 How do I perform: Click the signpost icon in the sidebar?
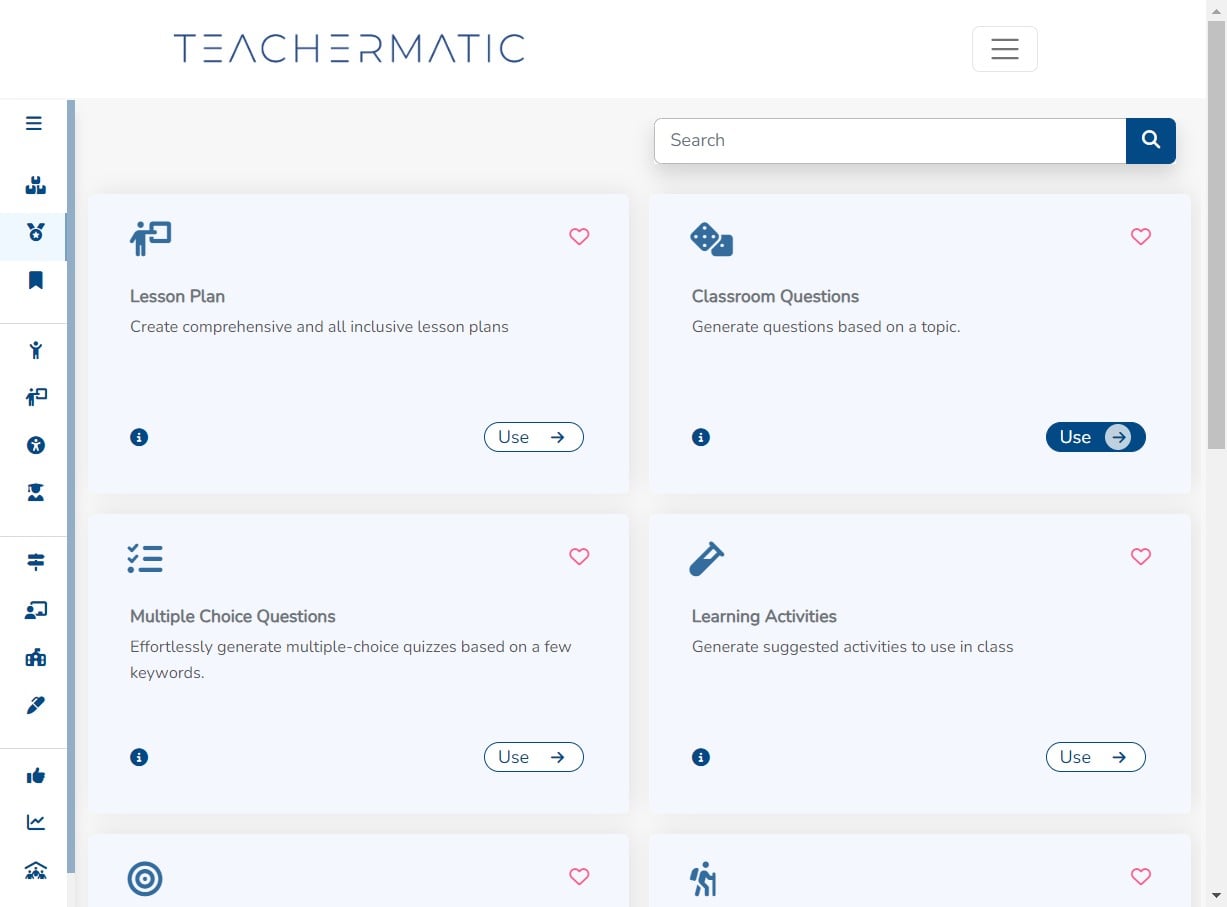[36, 562]
